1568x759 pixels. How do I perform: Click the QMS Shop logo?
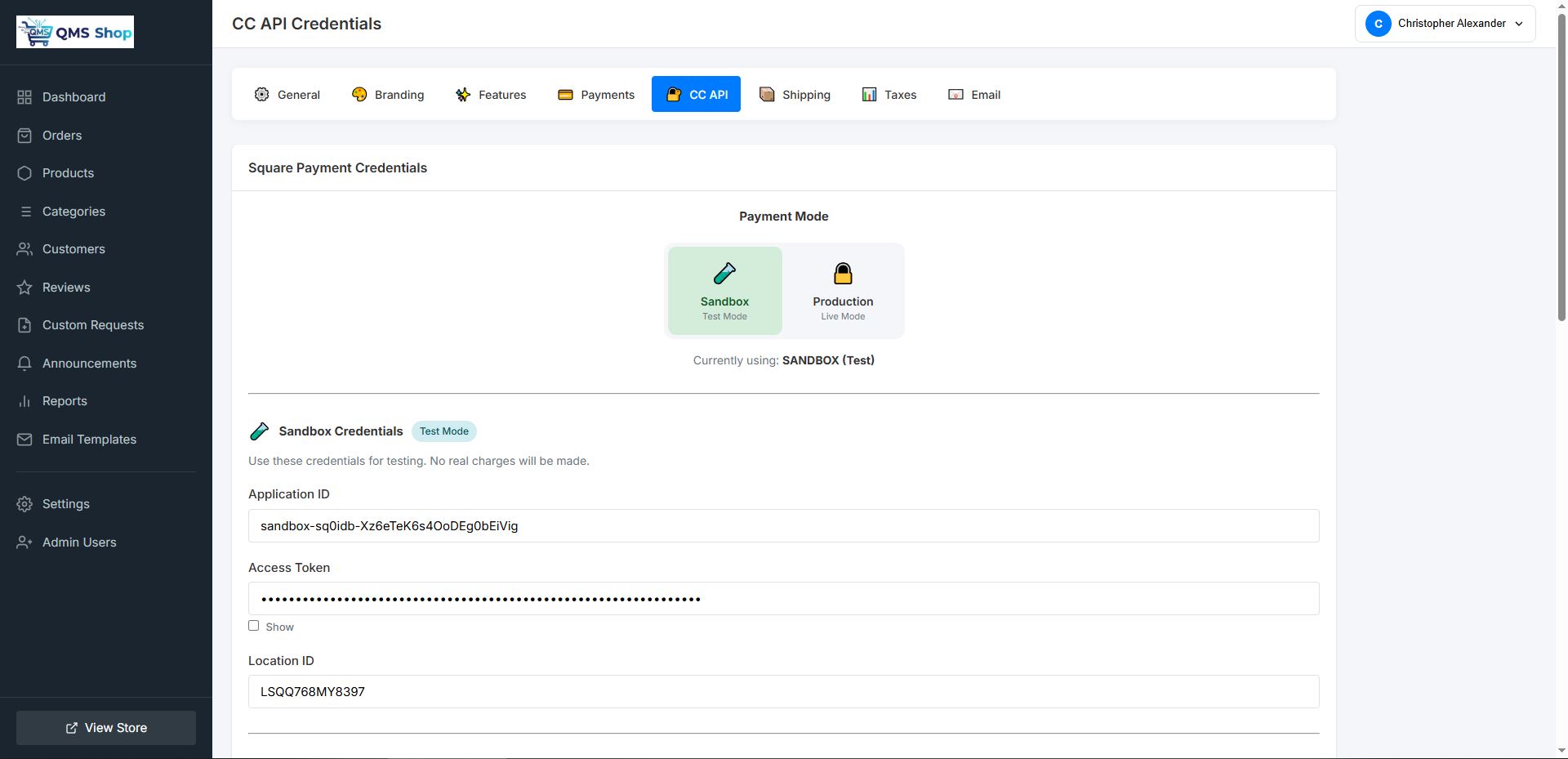(75, 33)
